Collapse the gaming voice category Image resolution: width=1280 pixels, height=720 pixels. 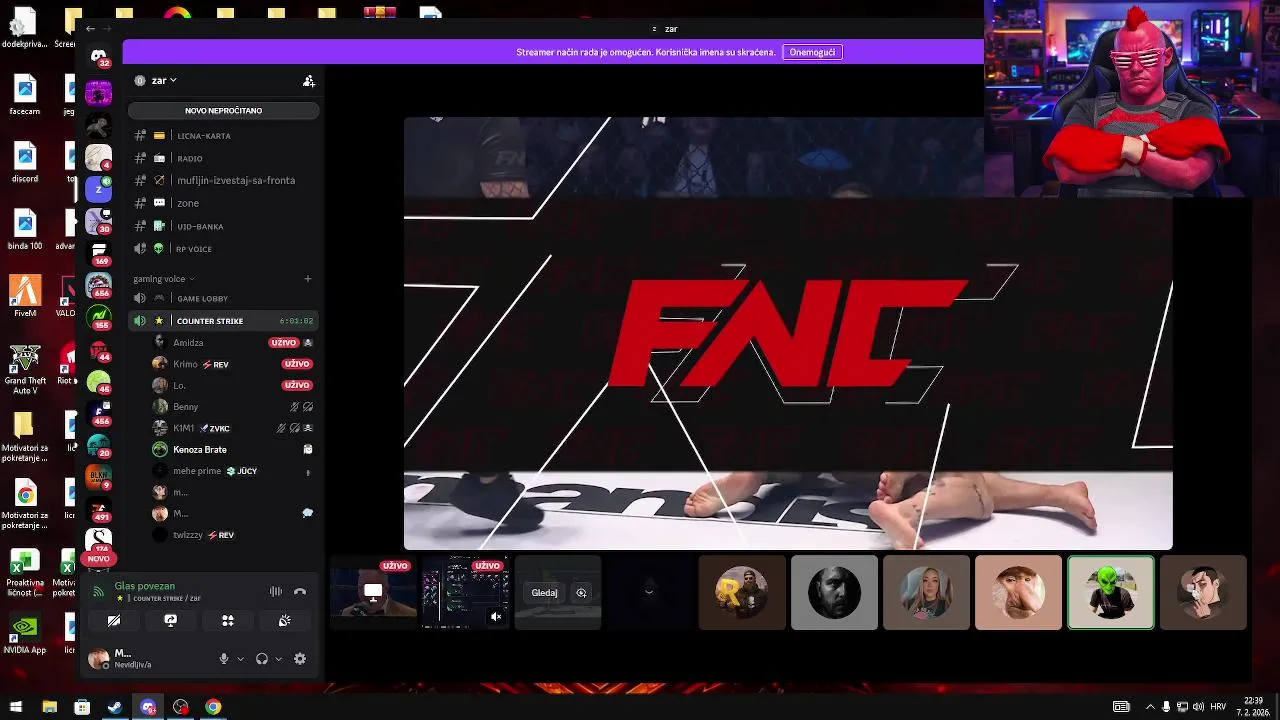click(164, 279)
